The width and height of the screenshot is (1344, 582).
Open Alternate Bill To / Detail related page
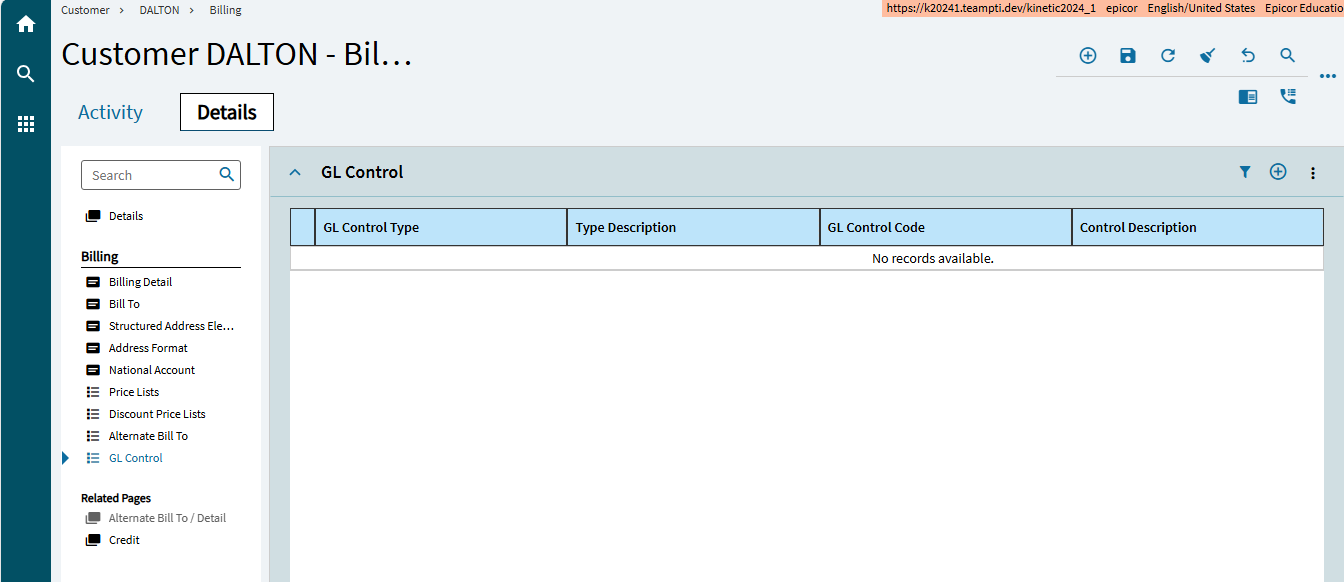coord(167,518)
